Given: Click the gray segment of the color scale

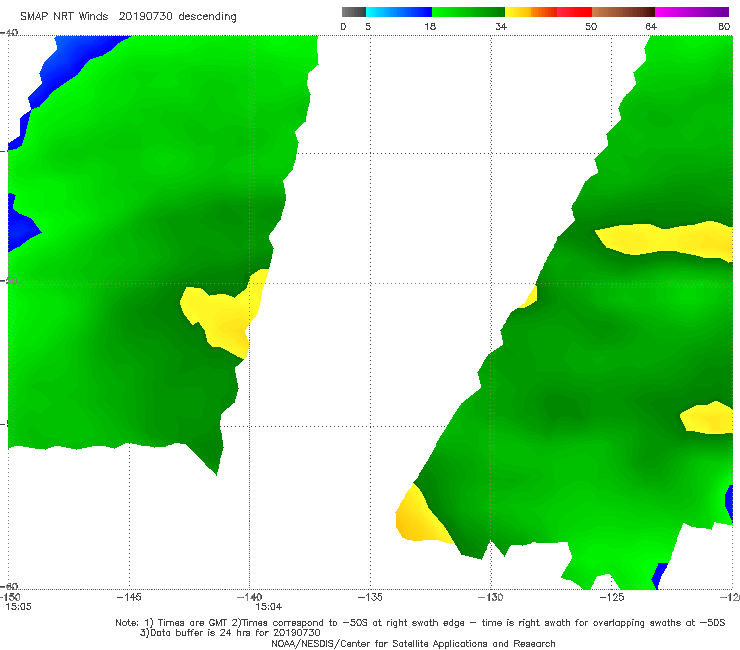Looking at the screenshot, I should coord(353,12).
